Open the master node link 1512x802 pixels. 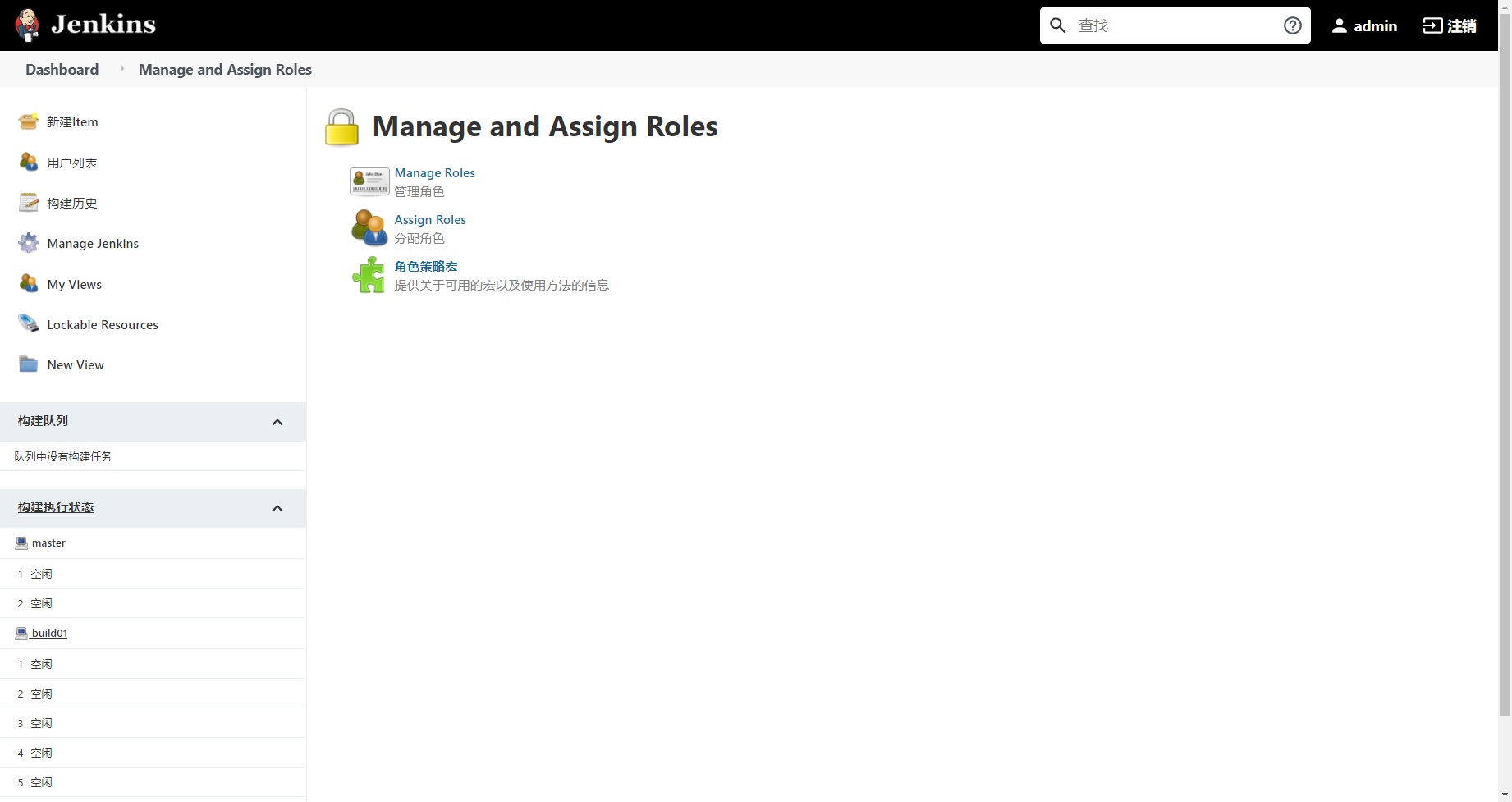[48, 543]
